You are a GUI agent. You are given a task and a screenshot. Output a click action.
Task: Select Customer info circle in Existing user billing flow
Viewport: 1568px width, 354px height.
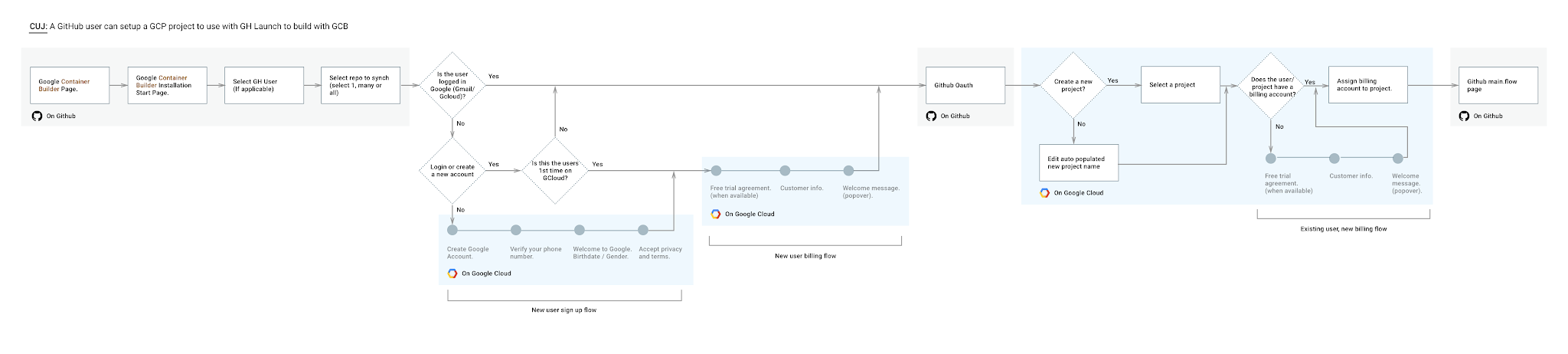(x=1334, y=159)
